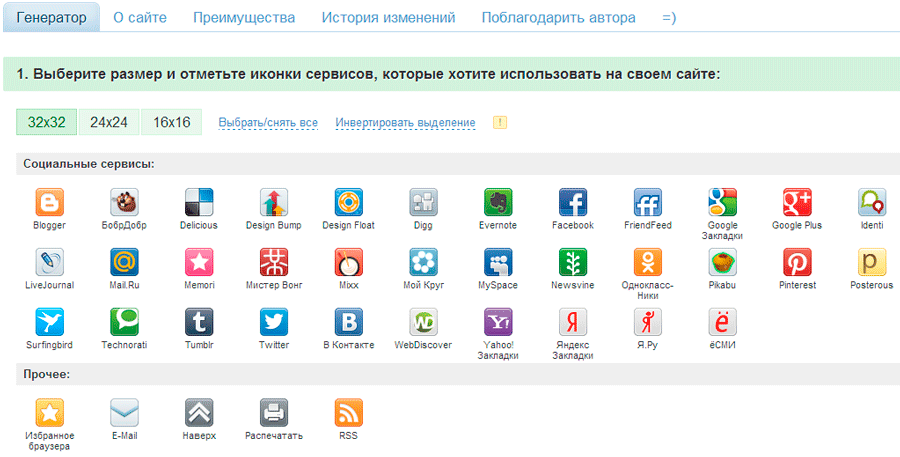Select the Мой Круг icon
This screenshot has height=457, width=900.
424,262
